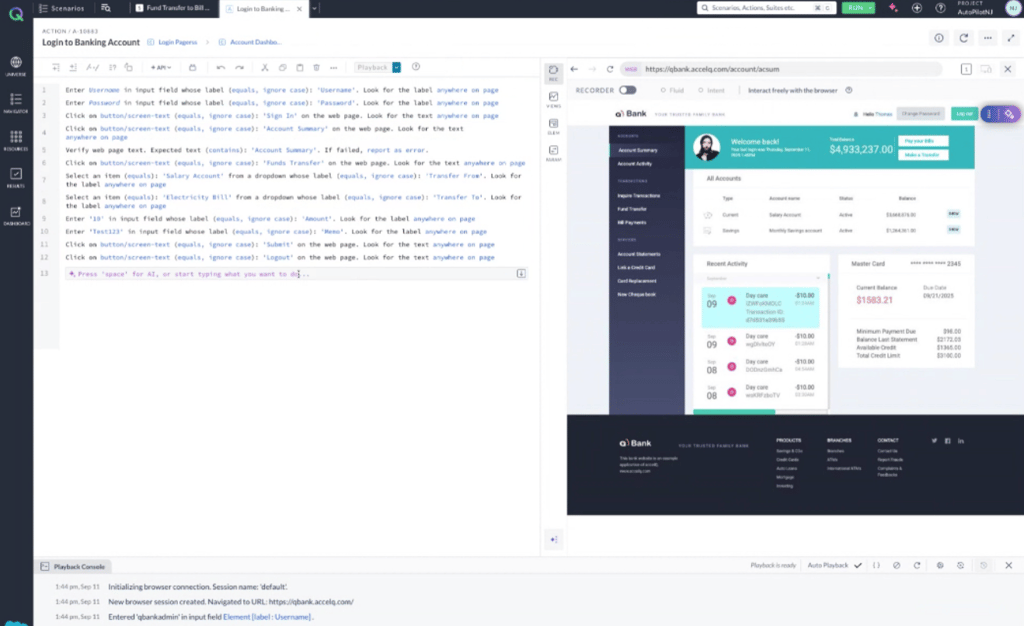Close the Playback Console panel
Viewport: 1024px width, 626px height.
tap(1009, 565)
